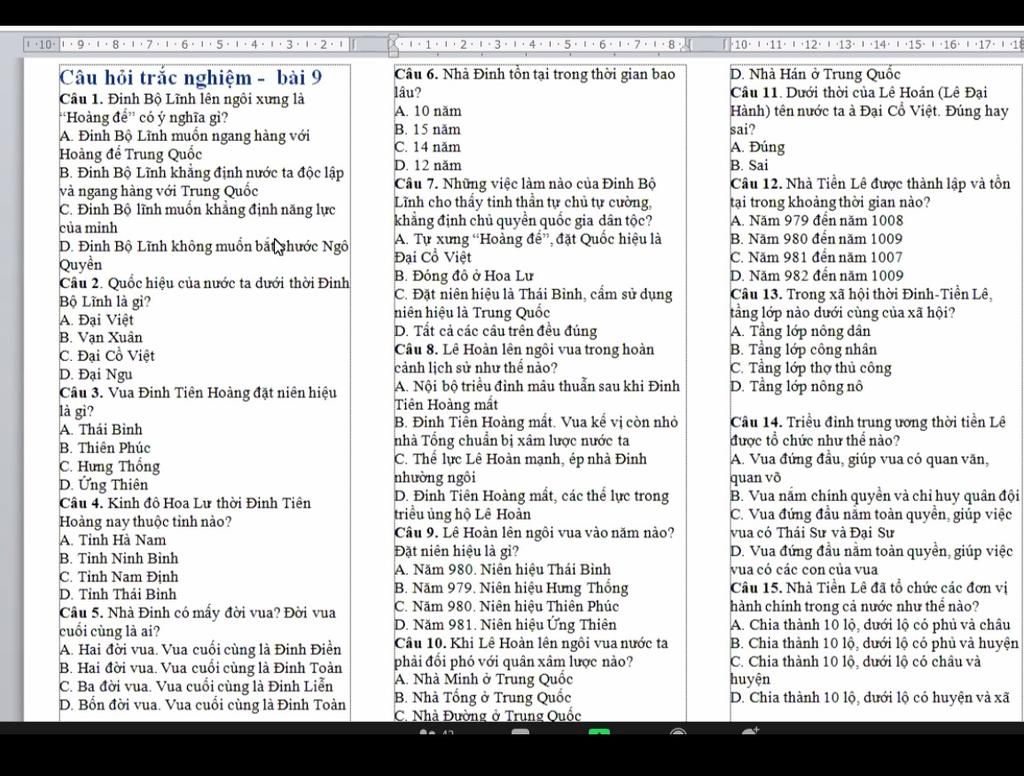The image size is (1024, 776).
Task: Click 'Câu 7' question label
Action: (417, 184)
